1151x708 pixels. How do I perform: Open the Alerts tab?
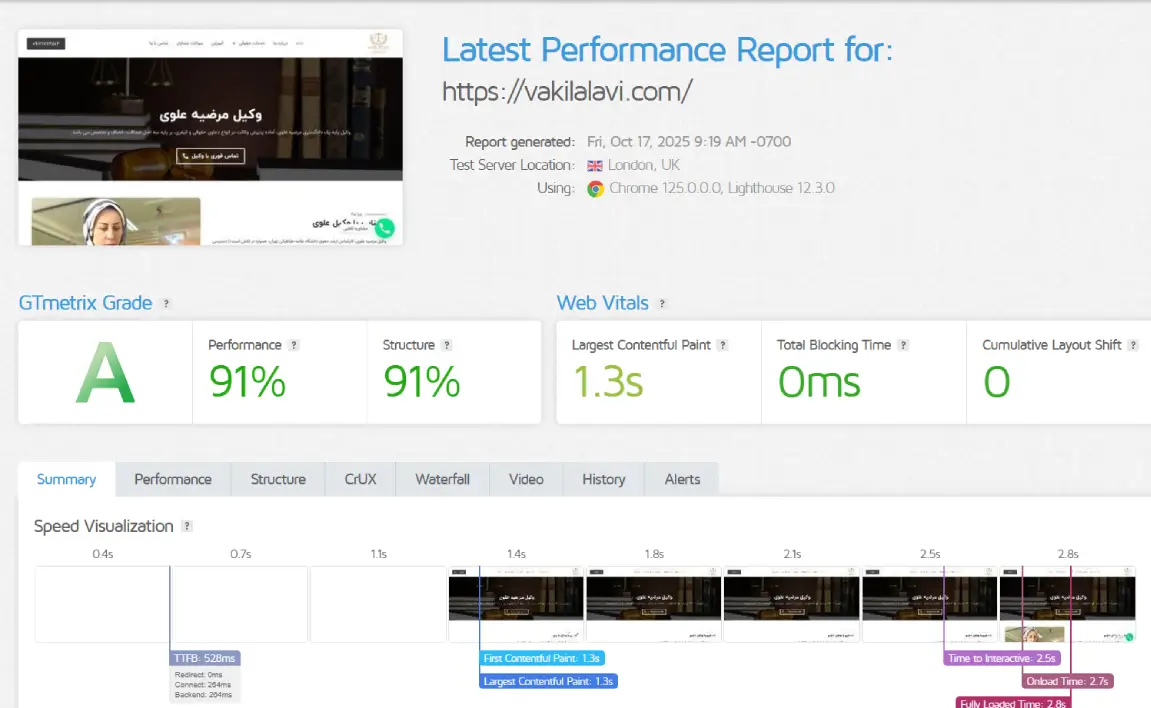[x=682, y=479]
